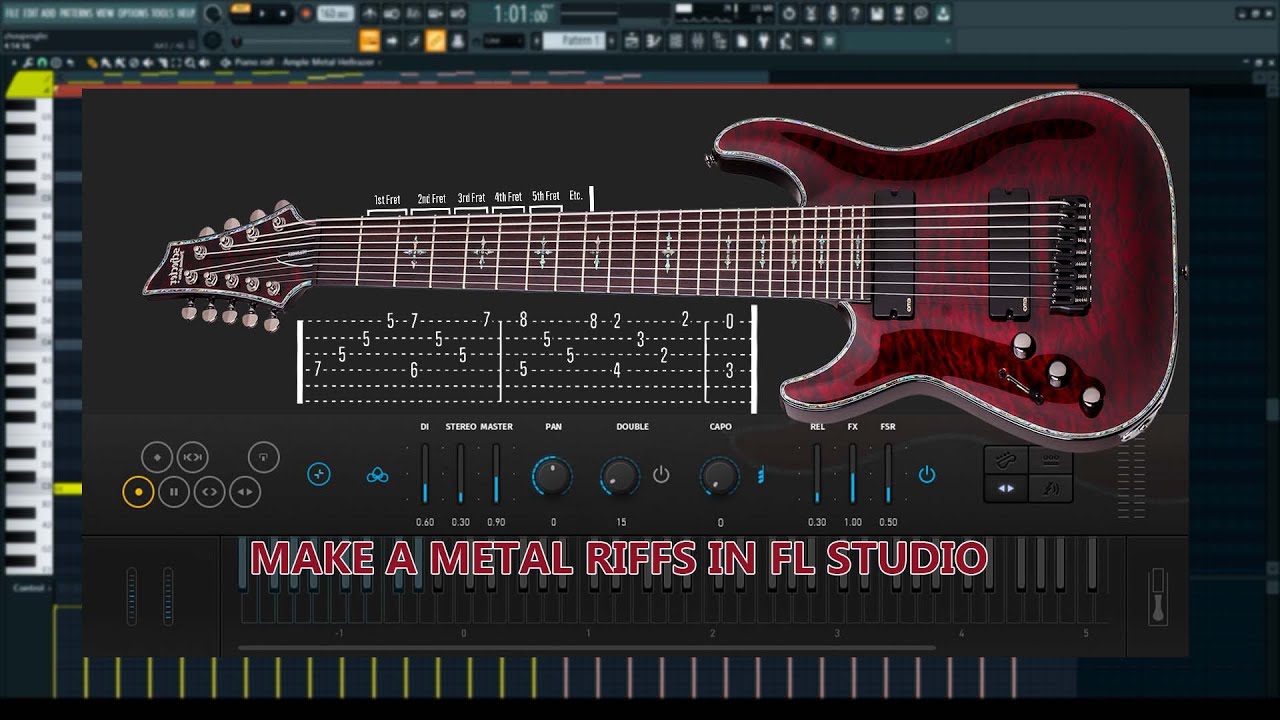Click the amp icon button in plugin grid
This screenshot has height=720, width=1280.
coord(1051,460)
